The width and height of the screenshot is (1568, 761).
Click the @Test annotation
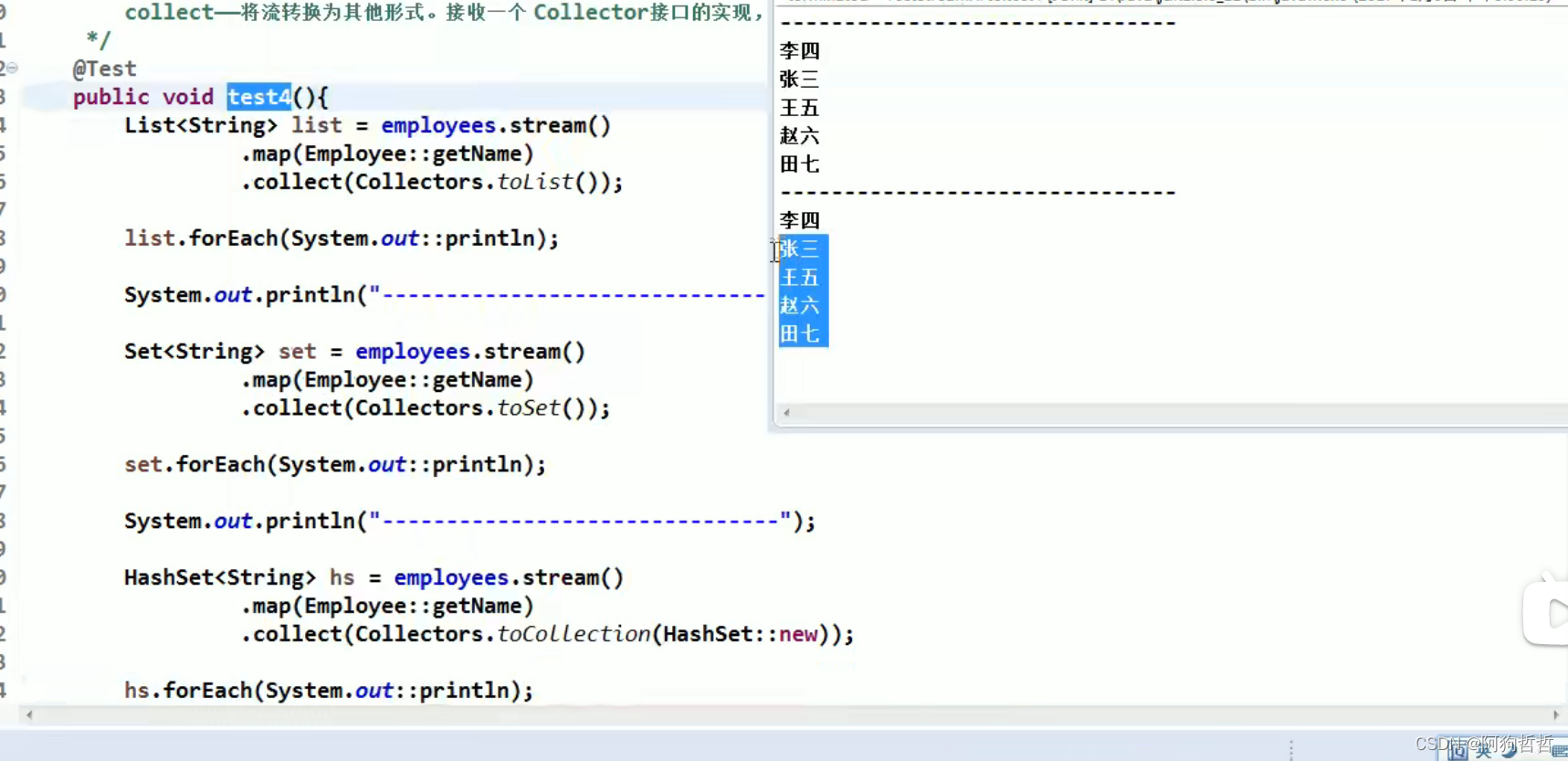pyautogui.click(x=105, y=69)
